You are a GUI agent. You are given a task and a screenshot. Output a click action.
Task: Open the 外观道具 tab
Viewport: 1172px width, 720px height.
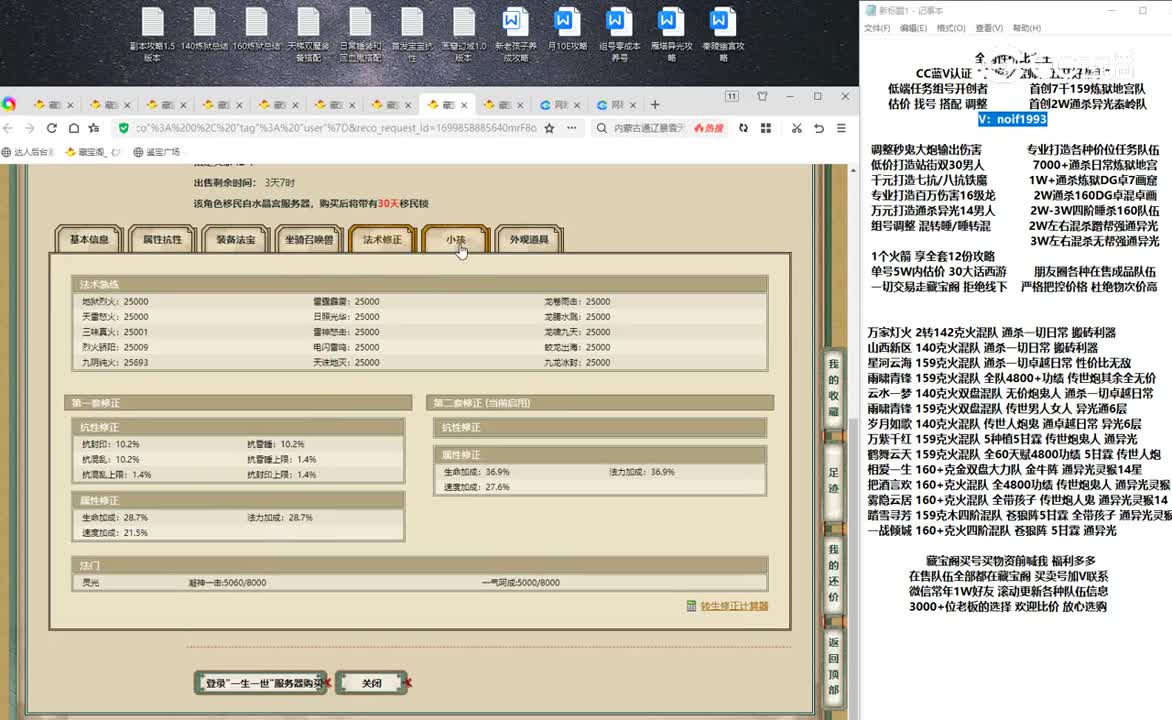(528, 239)
